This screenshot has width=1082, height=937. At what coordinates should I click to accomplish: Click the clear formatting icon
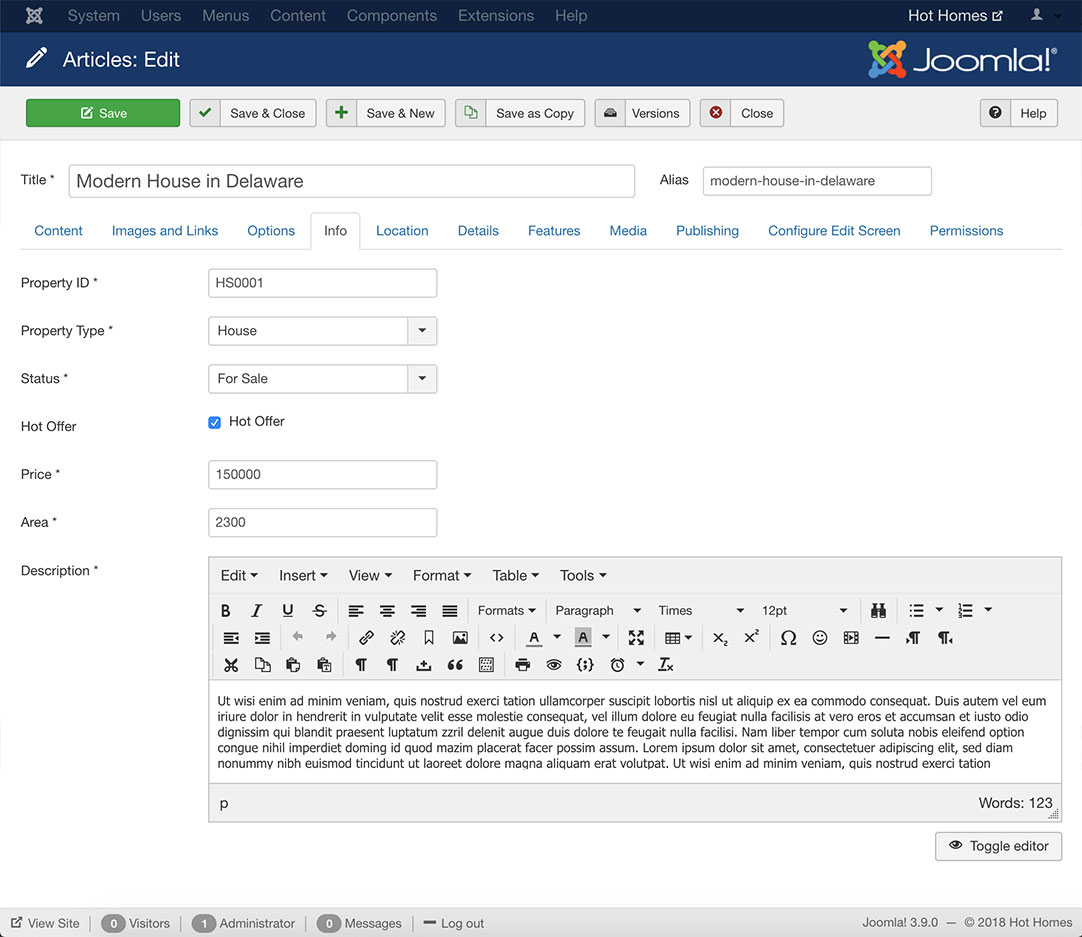click(665, 665)
